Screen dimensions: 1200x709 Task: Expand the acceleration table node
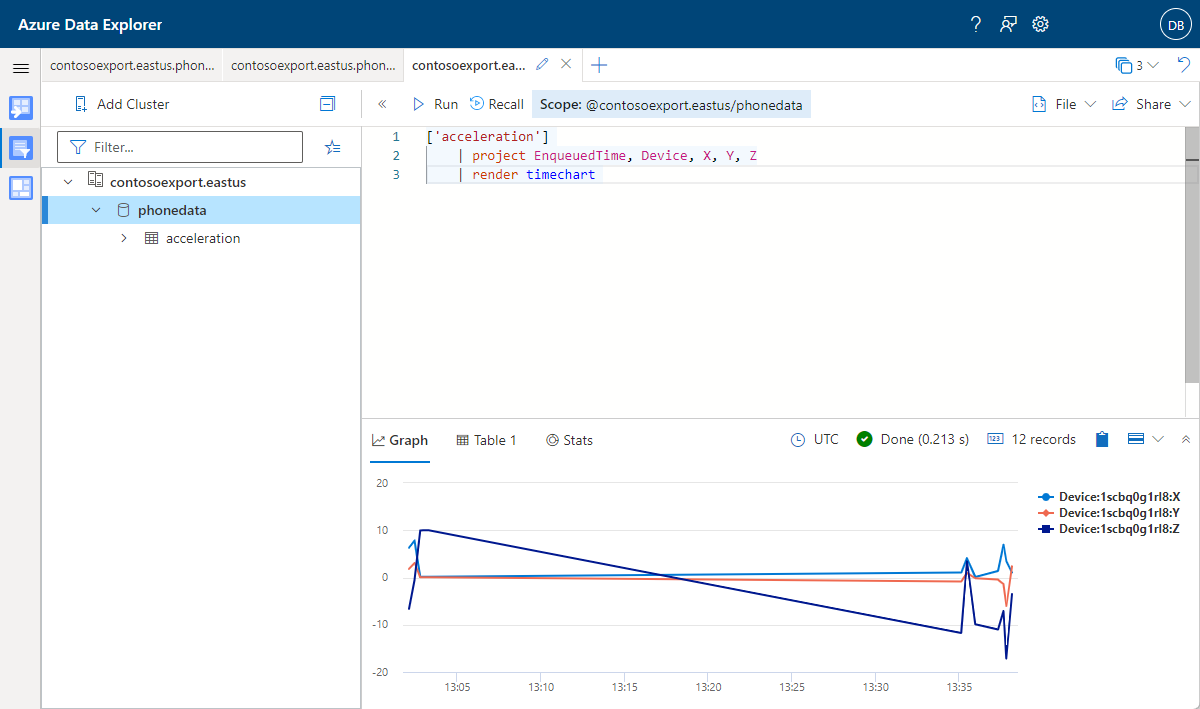[124, 239]
